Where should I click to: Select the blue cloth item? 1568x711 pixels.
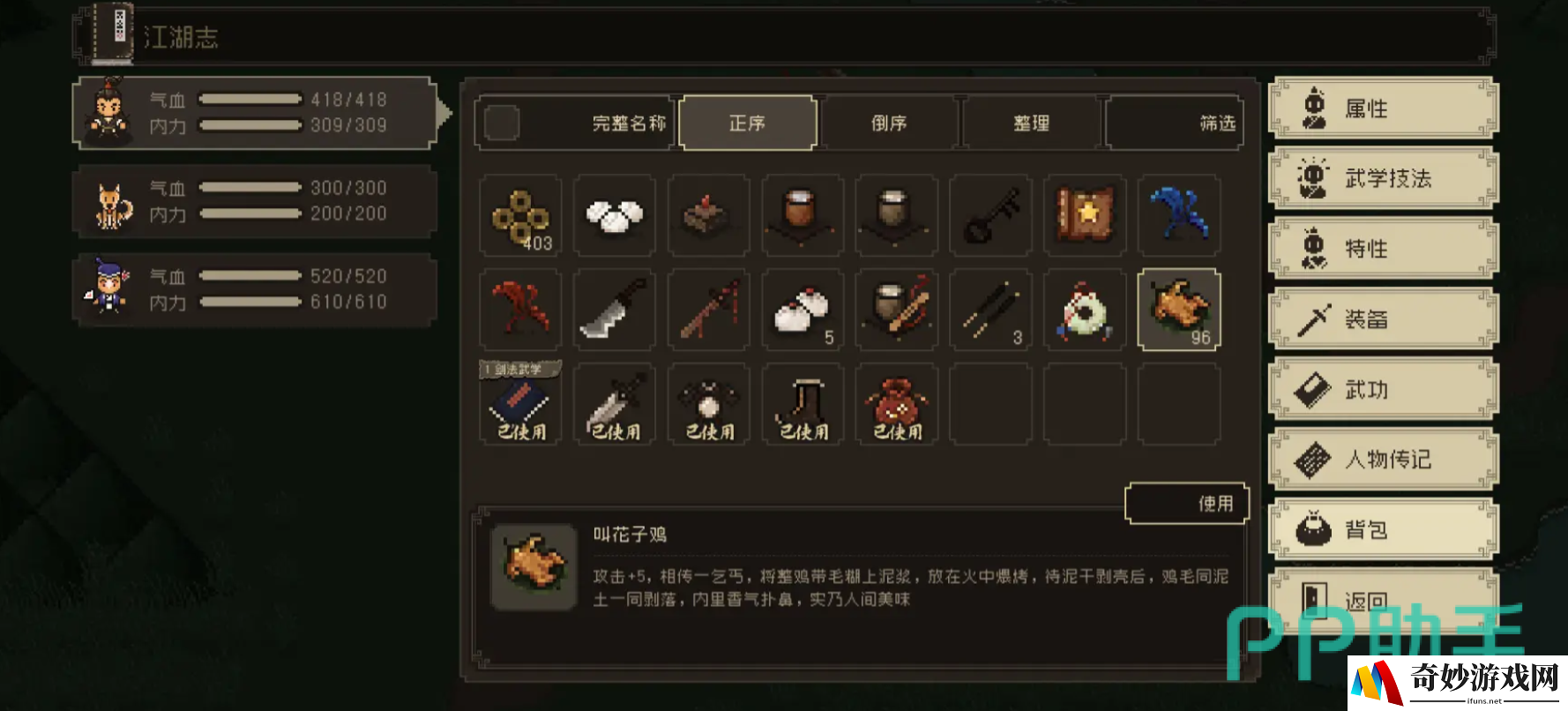coord(1180,216)
